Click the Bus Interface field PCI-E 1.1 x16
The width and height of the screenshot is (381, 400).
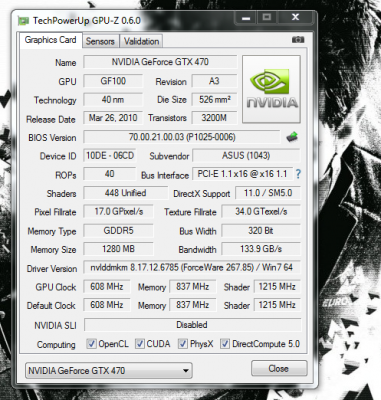pos(242,174)
